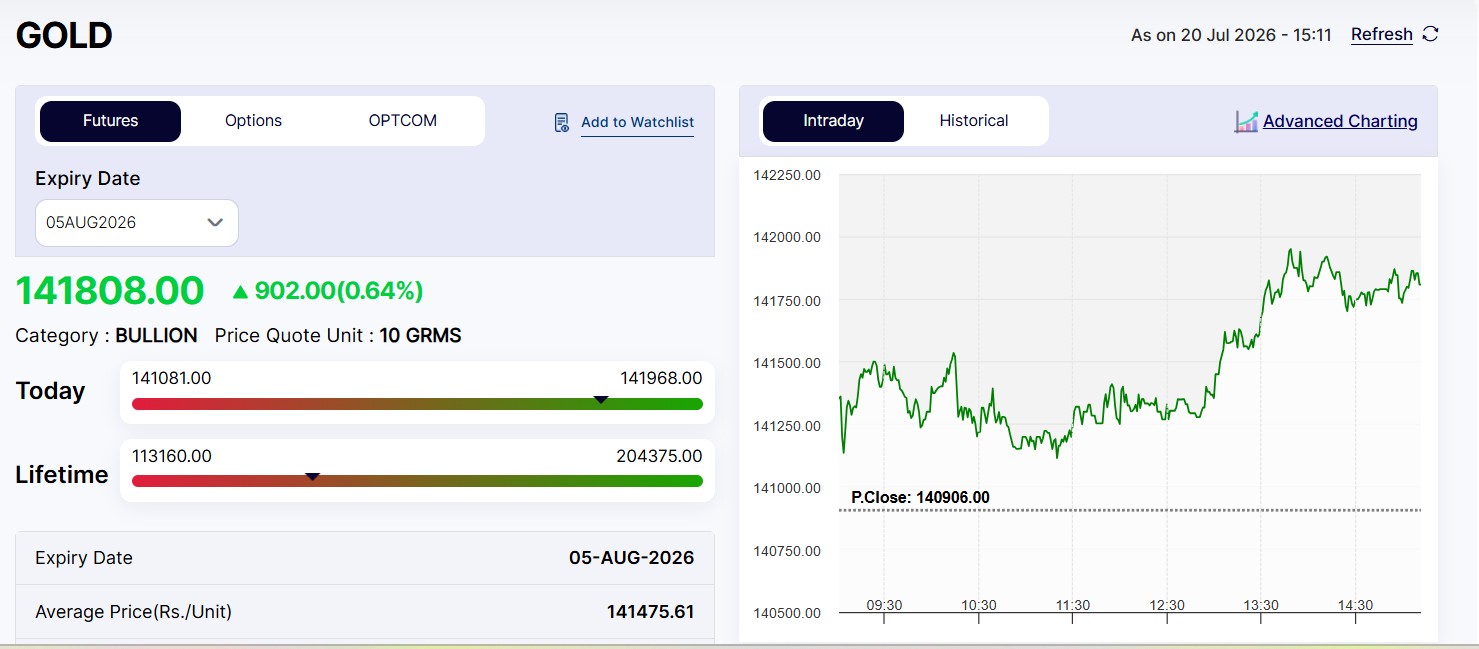Select the Futures tab
The height and width of the screenshot is (649, 1479).
click(110, 121)
